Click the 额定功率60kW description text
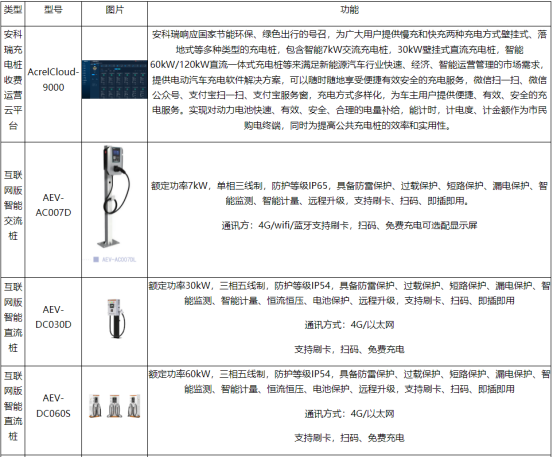Screen dimensions: 554x457 pos(349,381)
